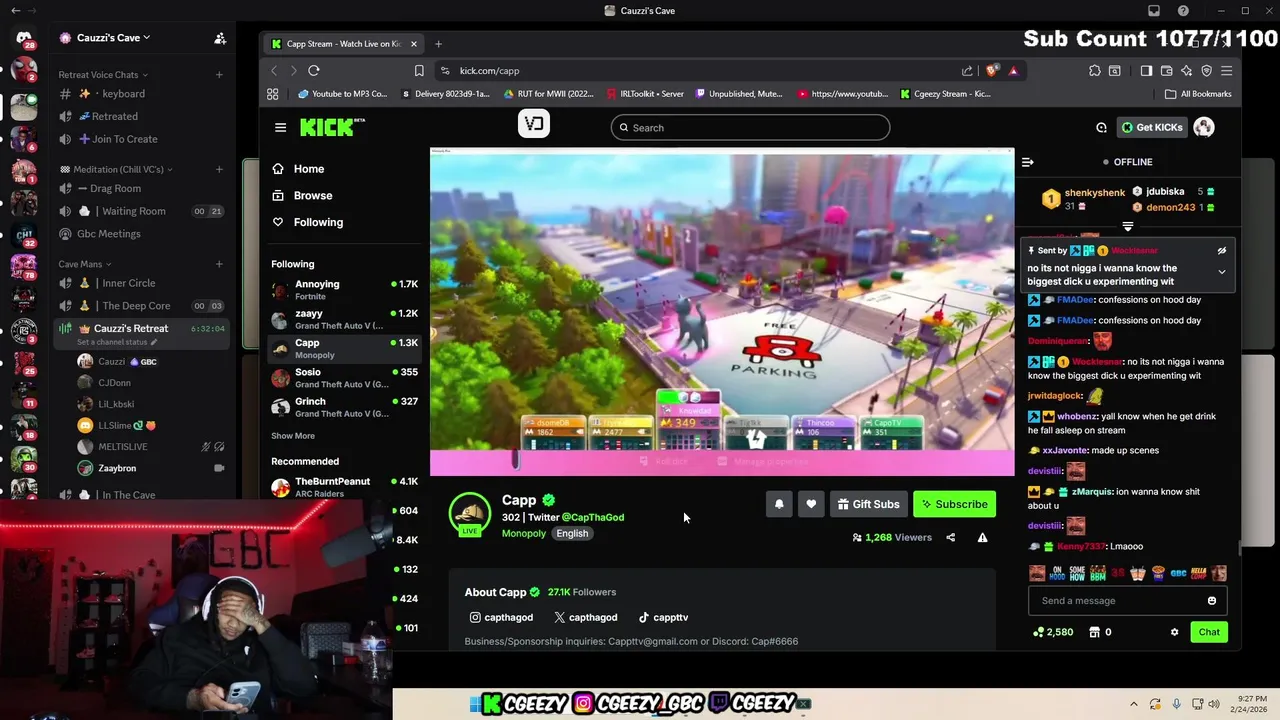Share page icon in browser address bar

pos(967,71)
